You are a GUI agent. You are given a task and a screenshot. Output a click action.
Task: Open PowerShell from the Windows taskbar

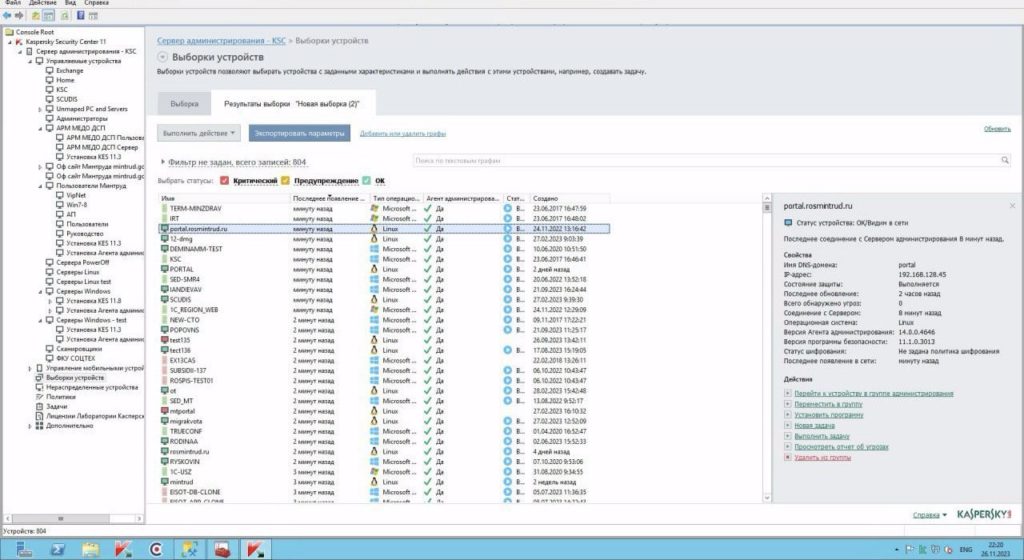[x=59, y=547]
